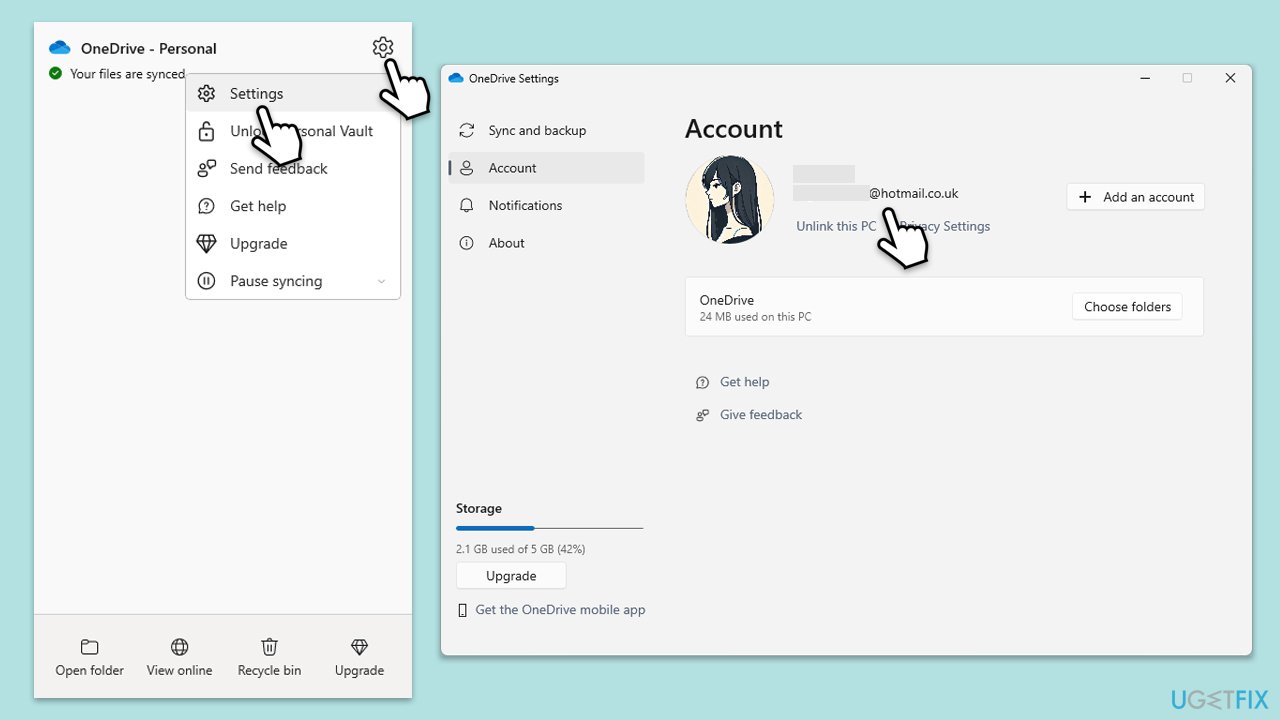
Task: Click the Settings gear icon in dropdown menu
Action: click(x=206, y=93)
